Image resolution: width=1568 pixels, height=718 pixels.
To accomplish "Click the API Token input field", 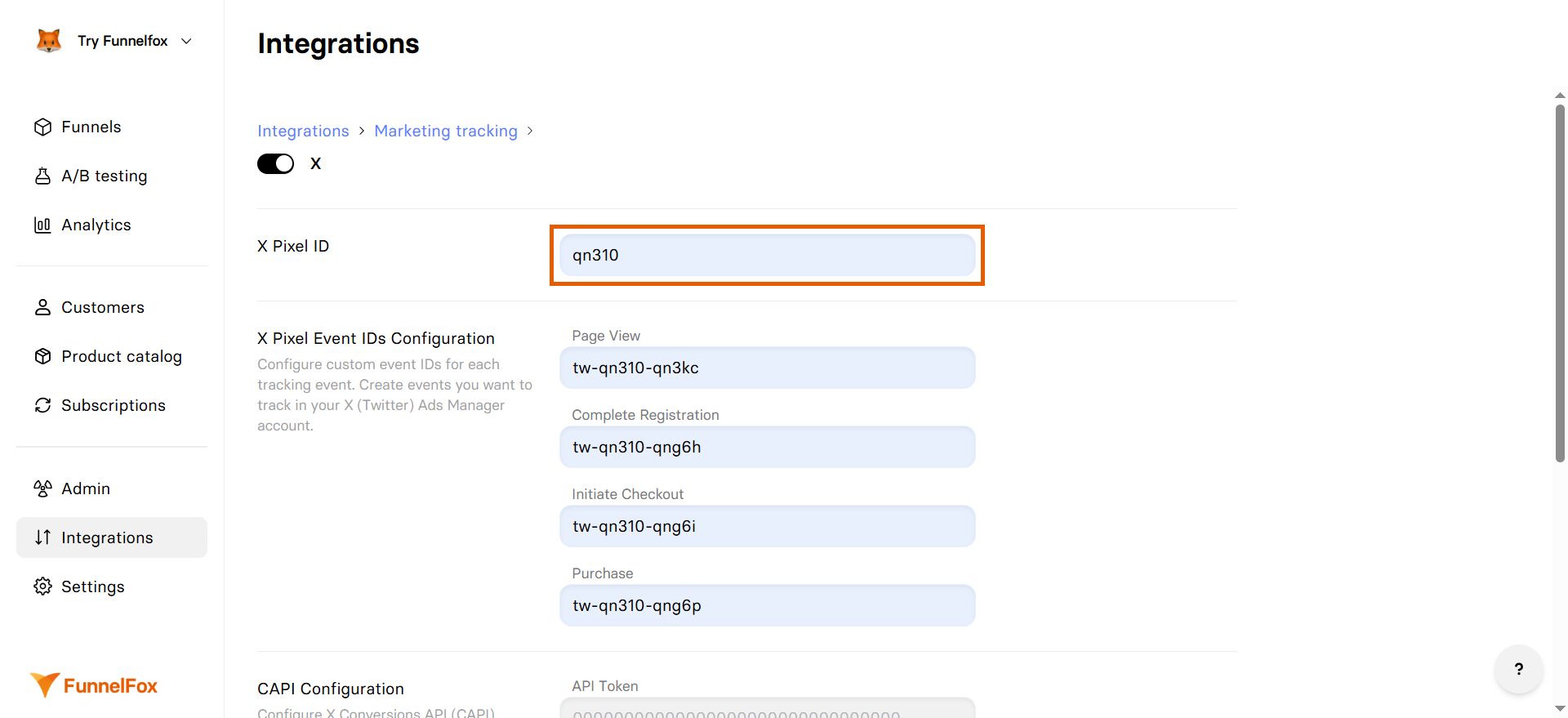I will pos(768,708).
